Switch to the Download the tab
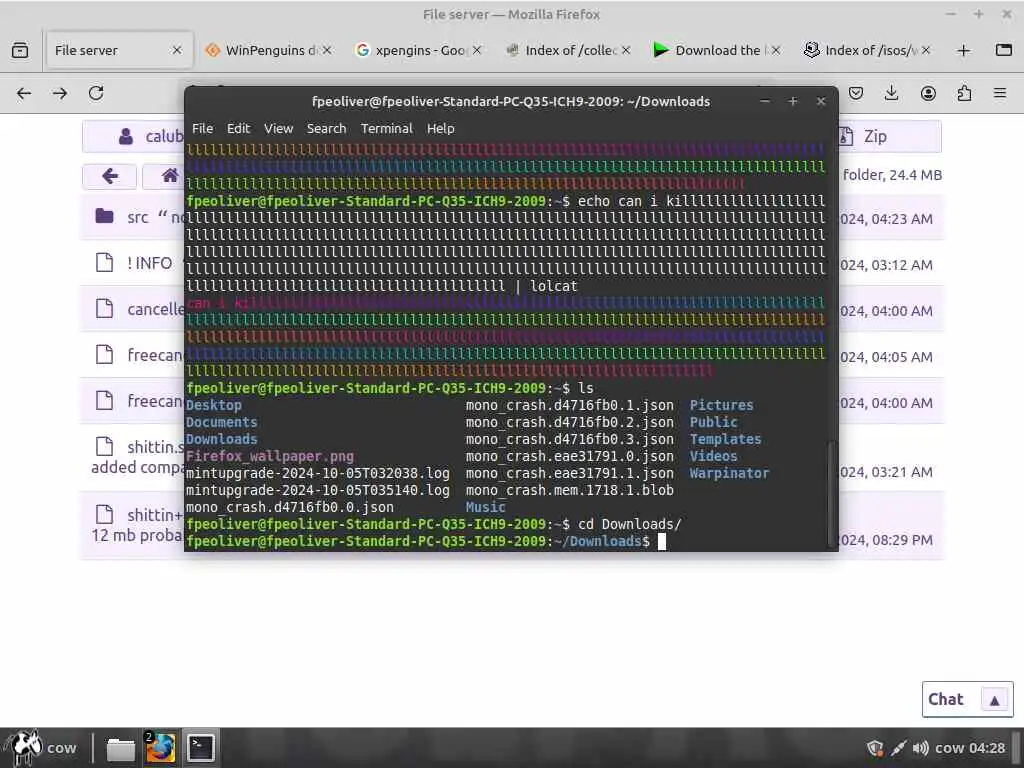This screenshot has height=768, width=1024. [717, 50]
